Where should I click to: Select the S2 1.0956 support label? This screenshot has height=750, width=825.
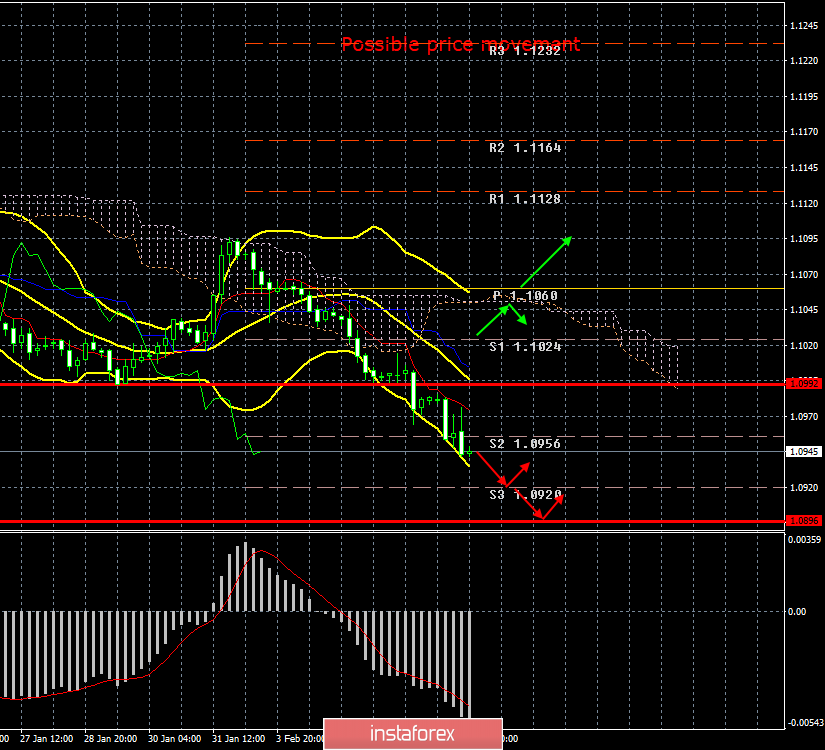click(x=525, y=444)
